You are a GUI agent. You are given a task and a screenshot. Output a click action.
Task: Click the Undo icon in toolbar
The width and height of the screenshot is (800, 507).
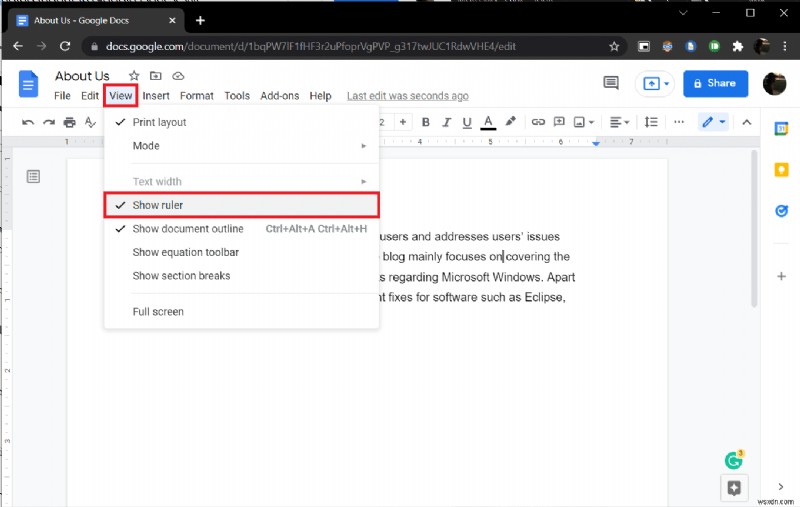point(28,122)
